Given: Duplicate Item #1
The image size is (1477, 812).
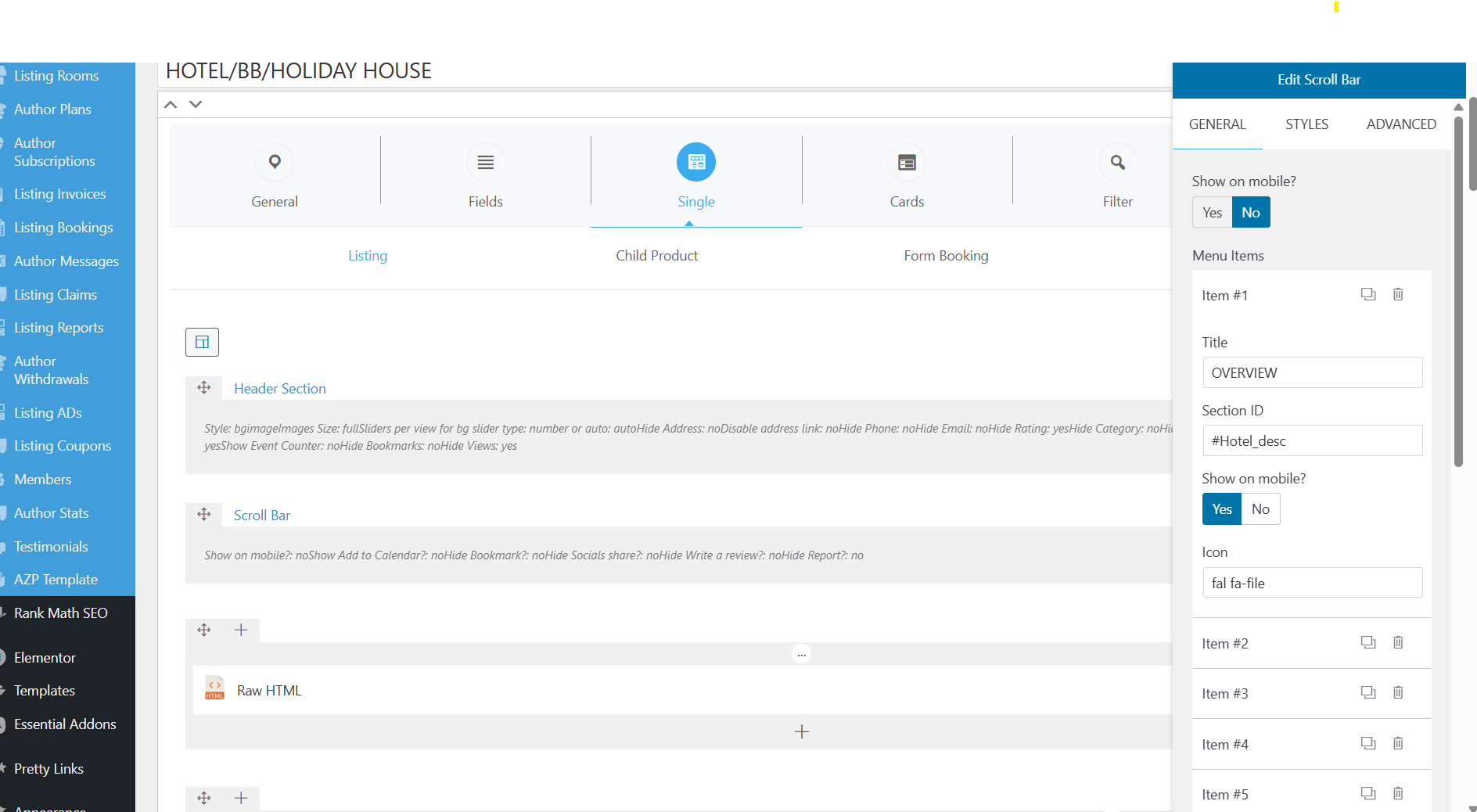Looking at the screenshot, I should pyautogui.click(x=1368, y=294).
